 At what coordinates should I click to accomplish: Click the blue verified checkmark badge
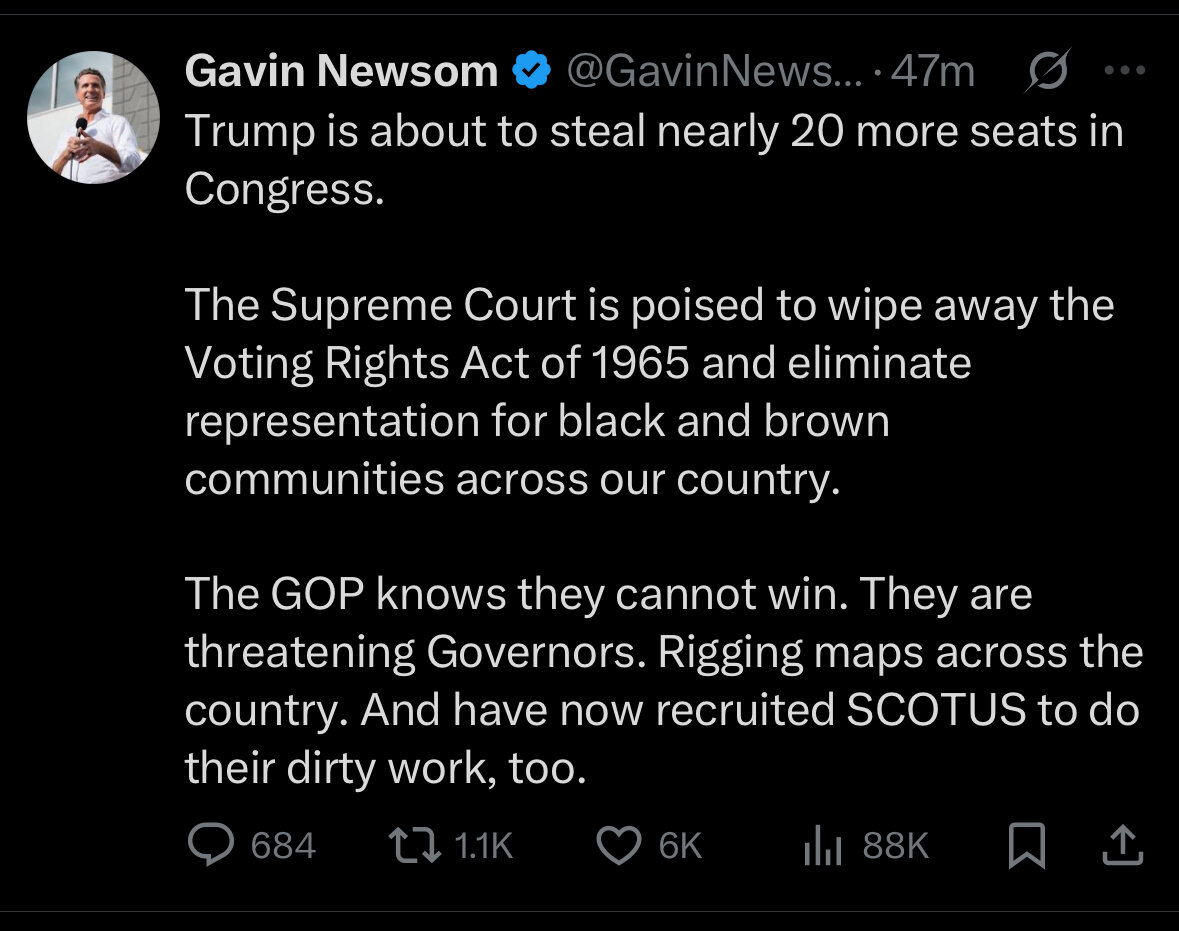pos(532,71)
